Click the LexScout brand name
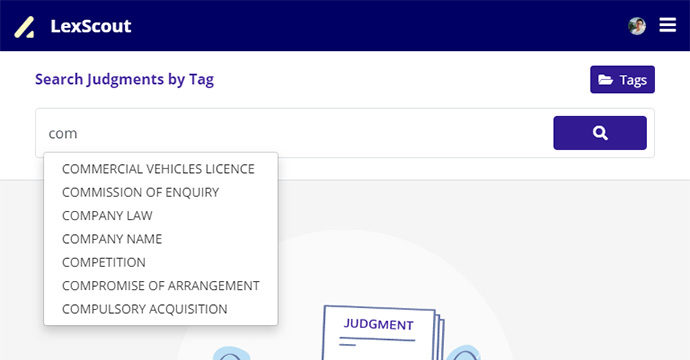The image size is (690, 360). pos(91,26)
